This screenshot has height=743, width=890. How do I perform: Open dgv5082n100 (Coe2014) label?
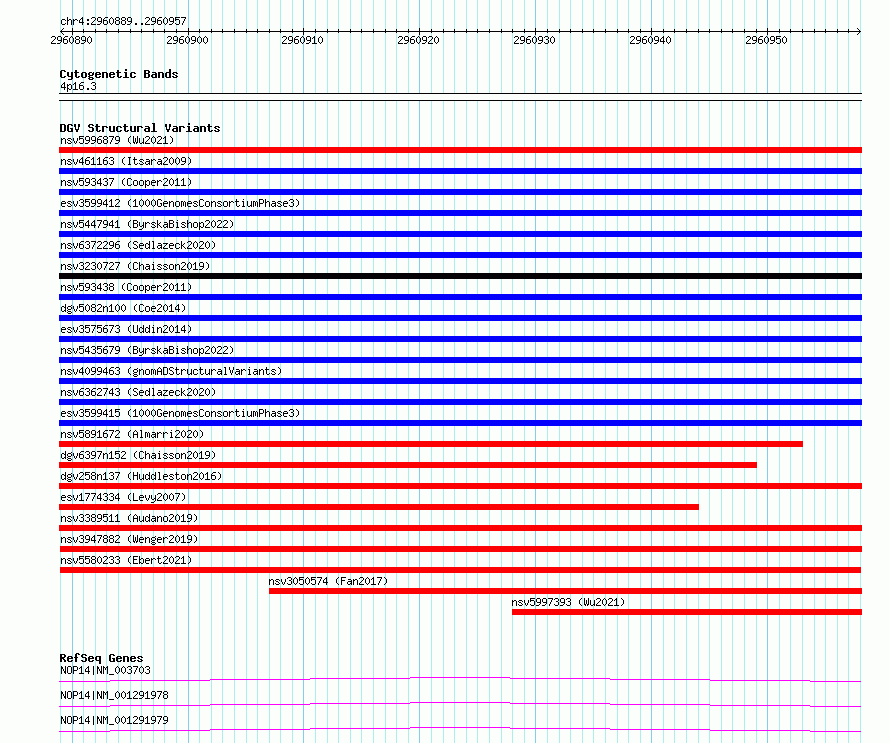click(x=123, y=308)
